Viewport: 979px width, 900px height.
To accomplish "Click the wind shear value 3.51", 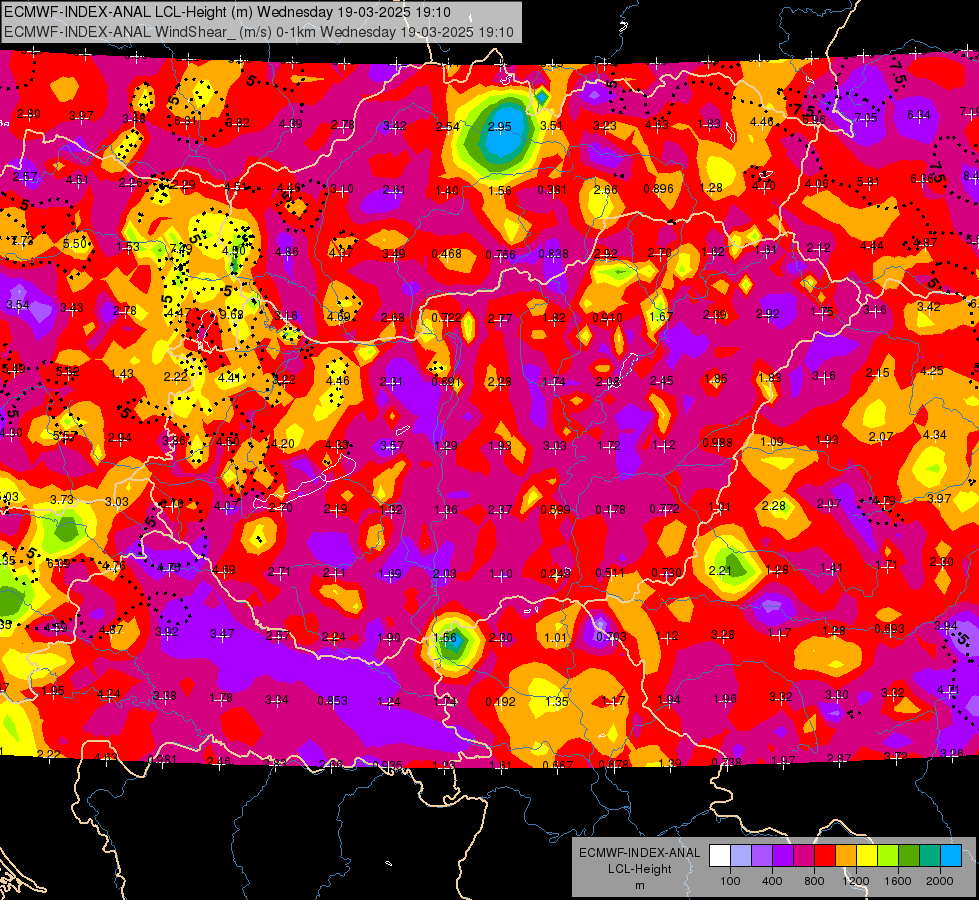I will [x=551, y=125].
